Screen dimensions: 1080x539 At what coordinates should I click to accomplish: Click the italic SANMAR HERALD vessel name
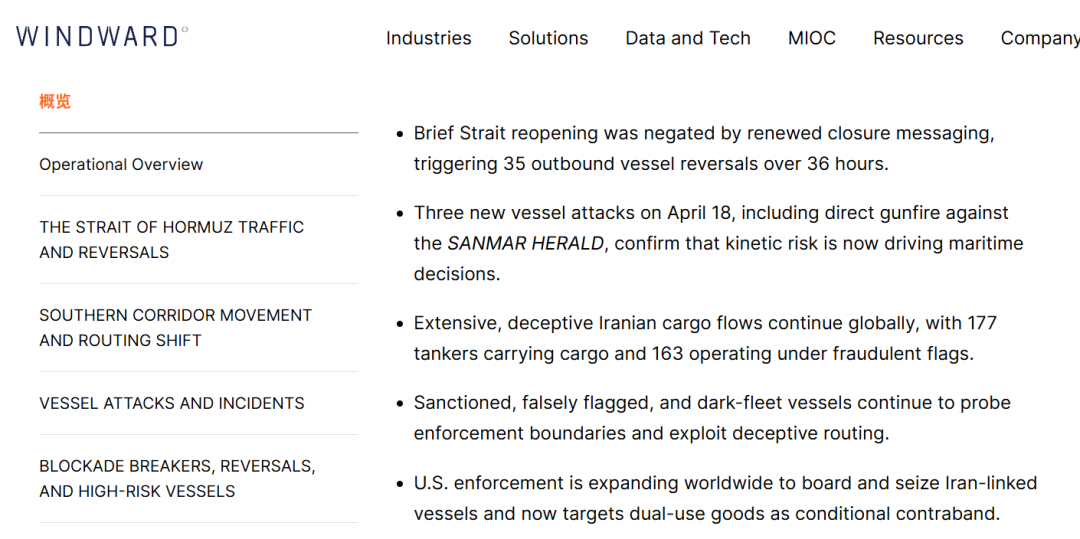point(525,243)
